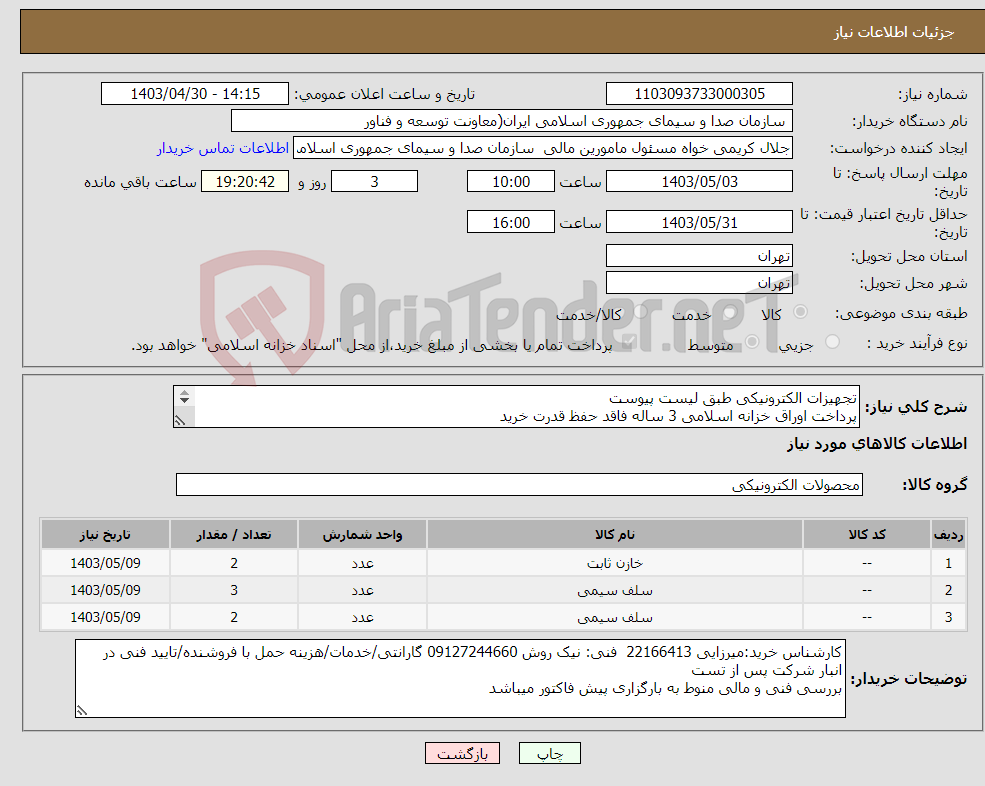Click the delivery province field تهران
This screenshot has width=985, height=786.
pyautogui.click(x=699, y=256)
